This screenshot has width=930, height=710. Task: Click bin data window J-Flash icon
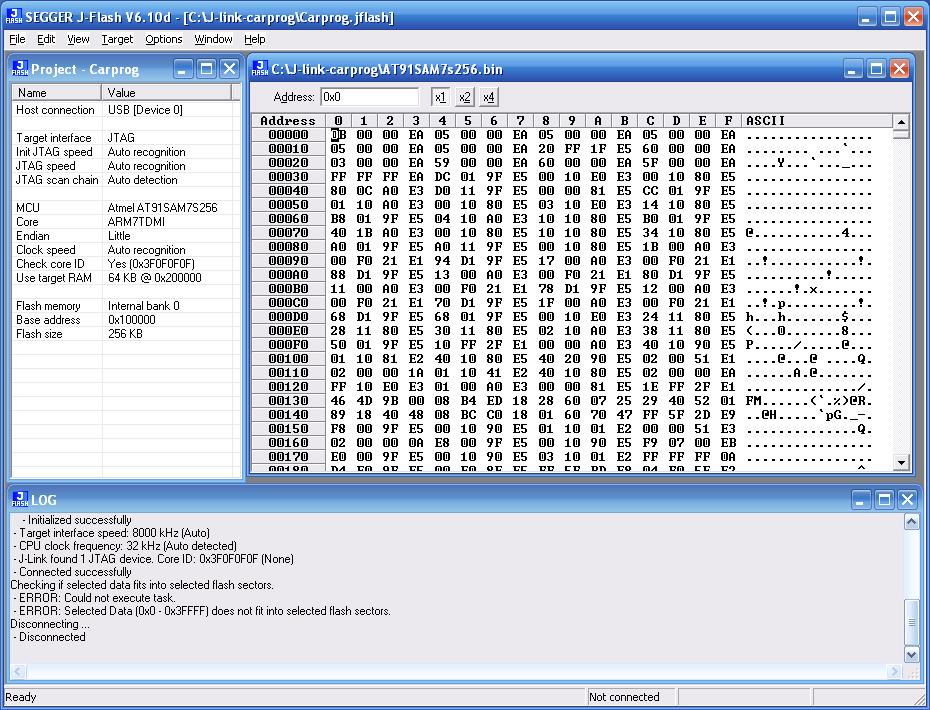[x=260, y=69]
